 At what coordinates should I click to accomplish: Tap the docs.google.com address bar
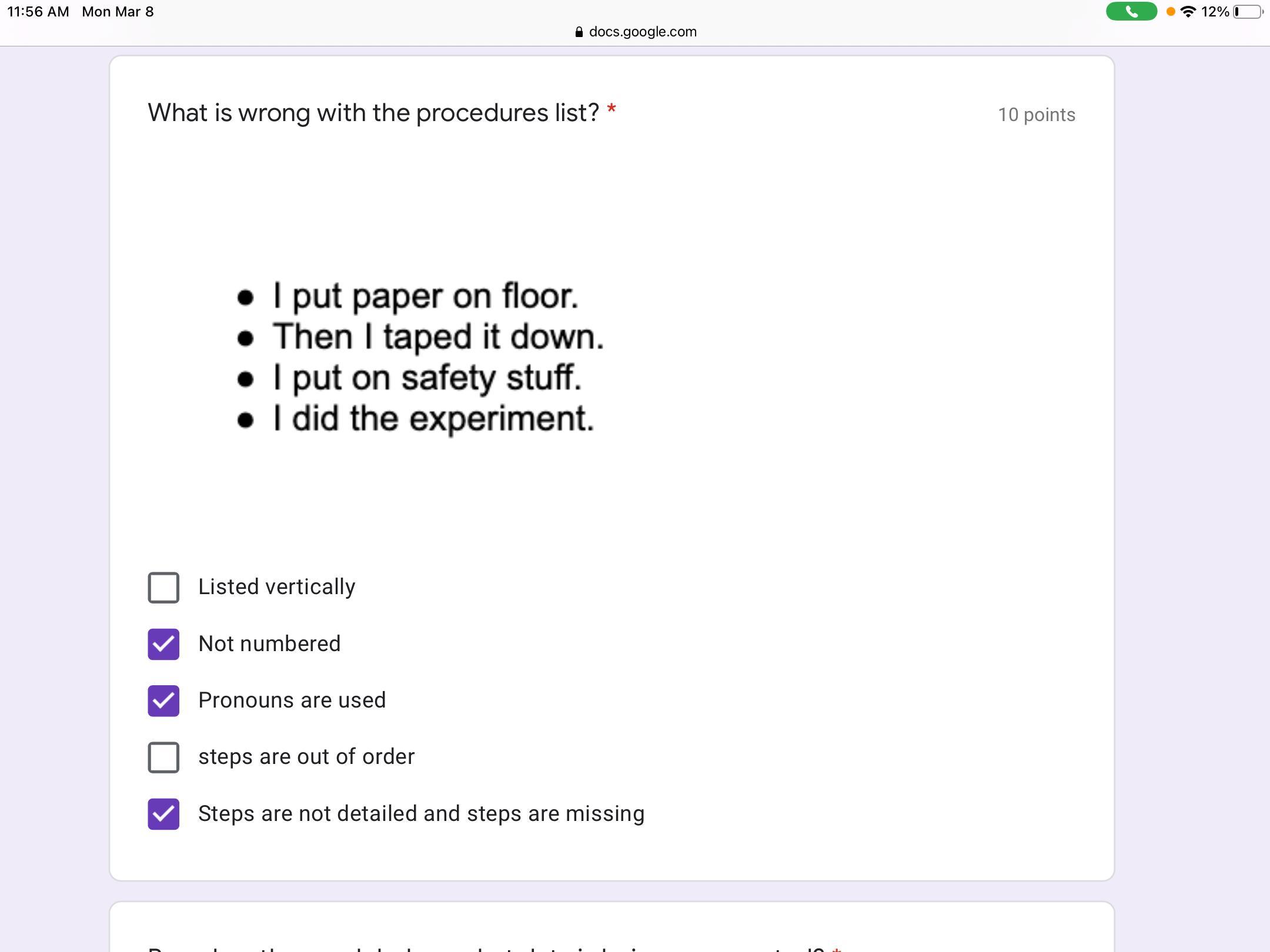(636, 32)
